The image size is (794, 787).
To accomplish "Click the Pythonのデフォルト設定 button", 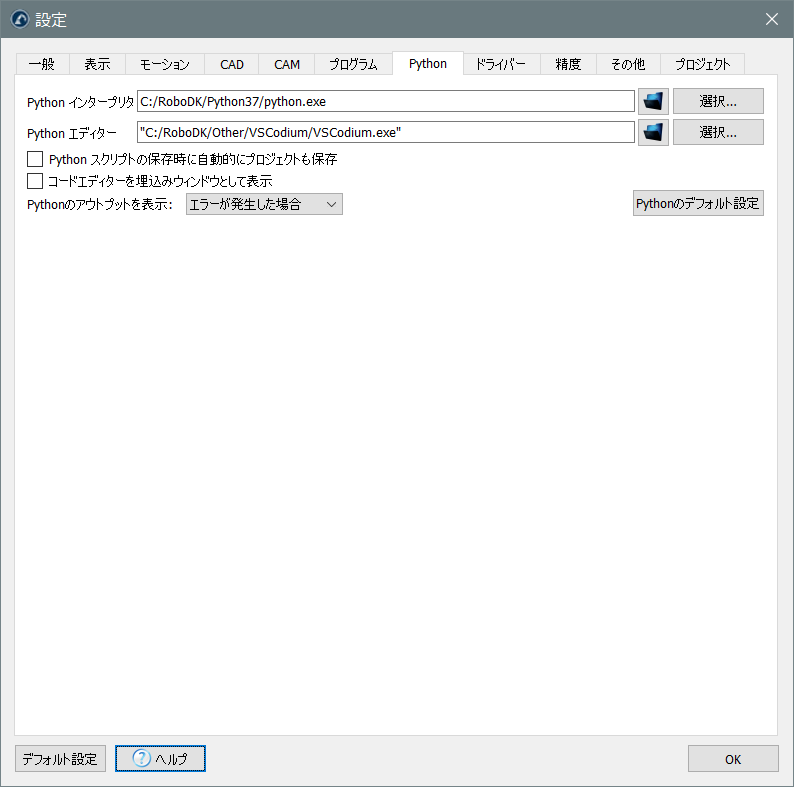I will (698, 204).
